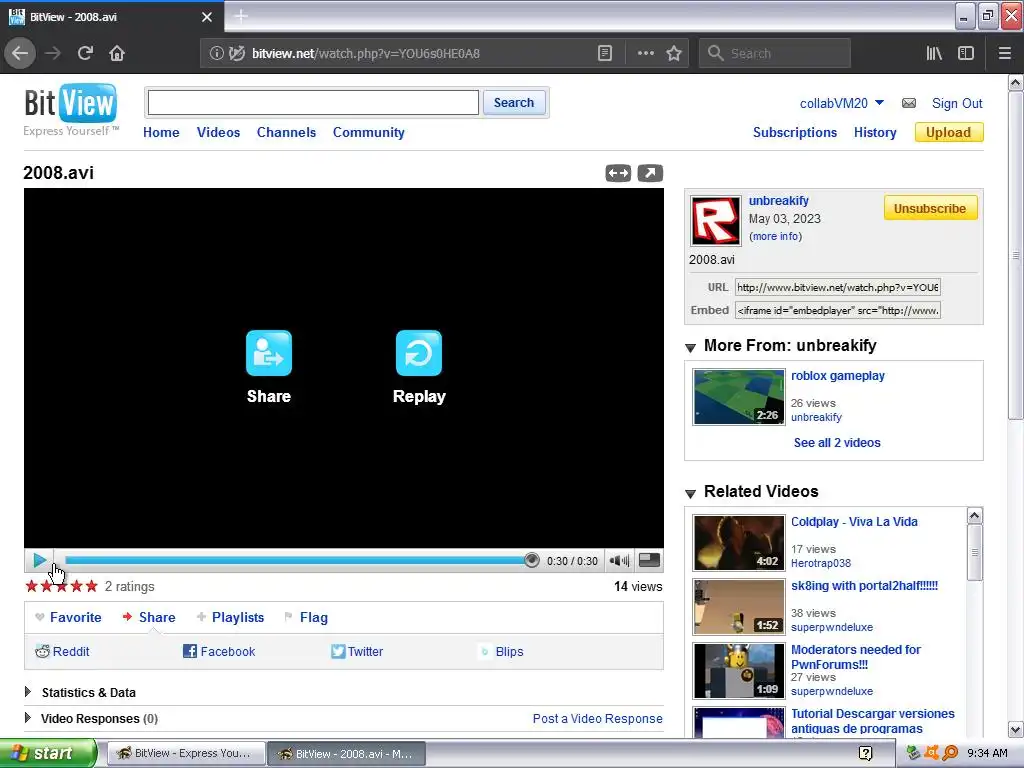Select the Share tab below the video
This screenshot has height=768, width=1024.
[149, 617]
